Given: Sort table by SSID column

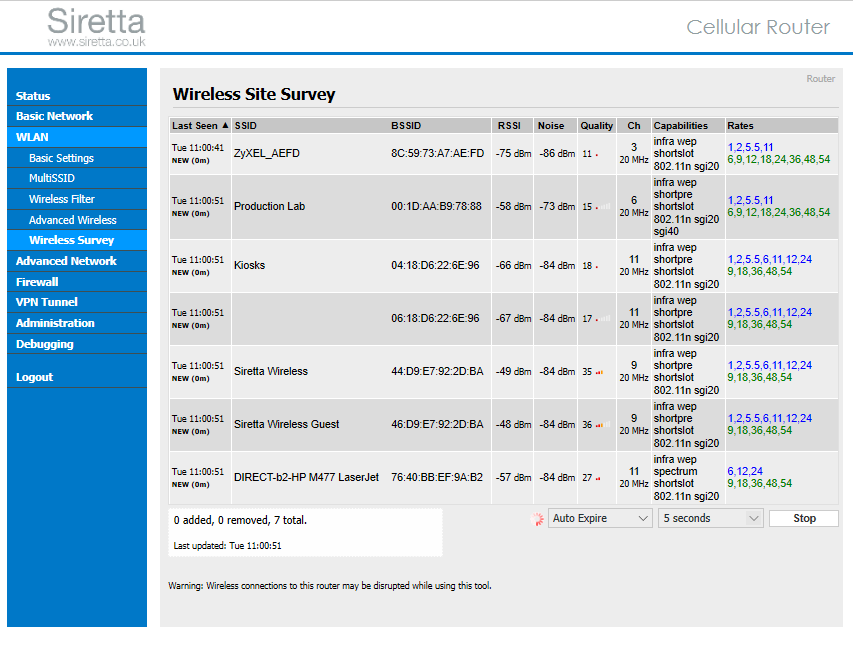Looking at the screenshot, I should click(x=310, y=126).
